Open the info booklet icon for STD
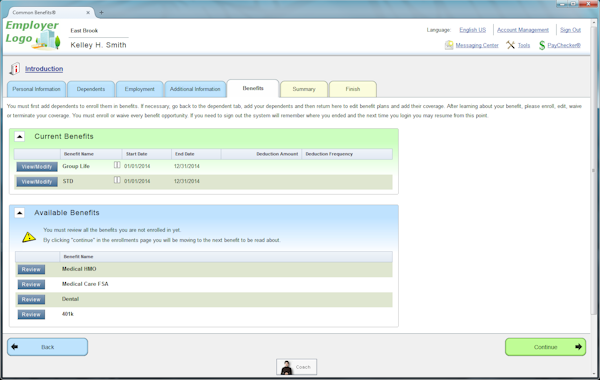600x380 pixels. point(117,180)
